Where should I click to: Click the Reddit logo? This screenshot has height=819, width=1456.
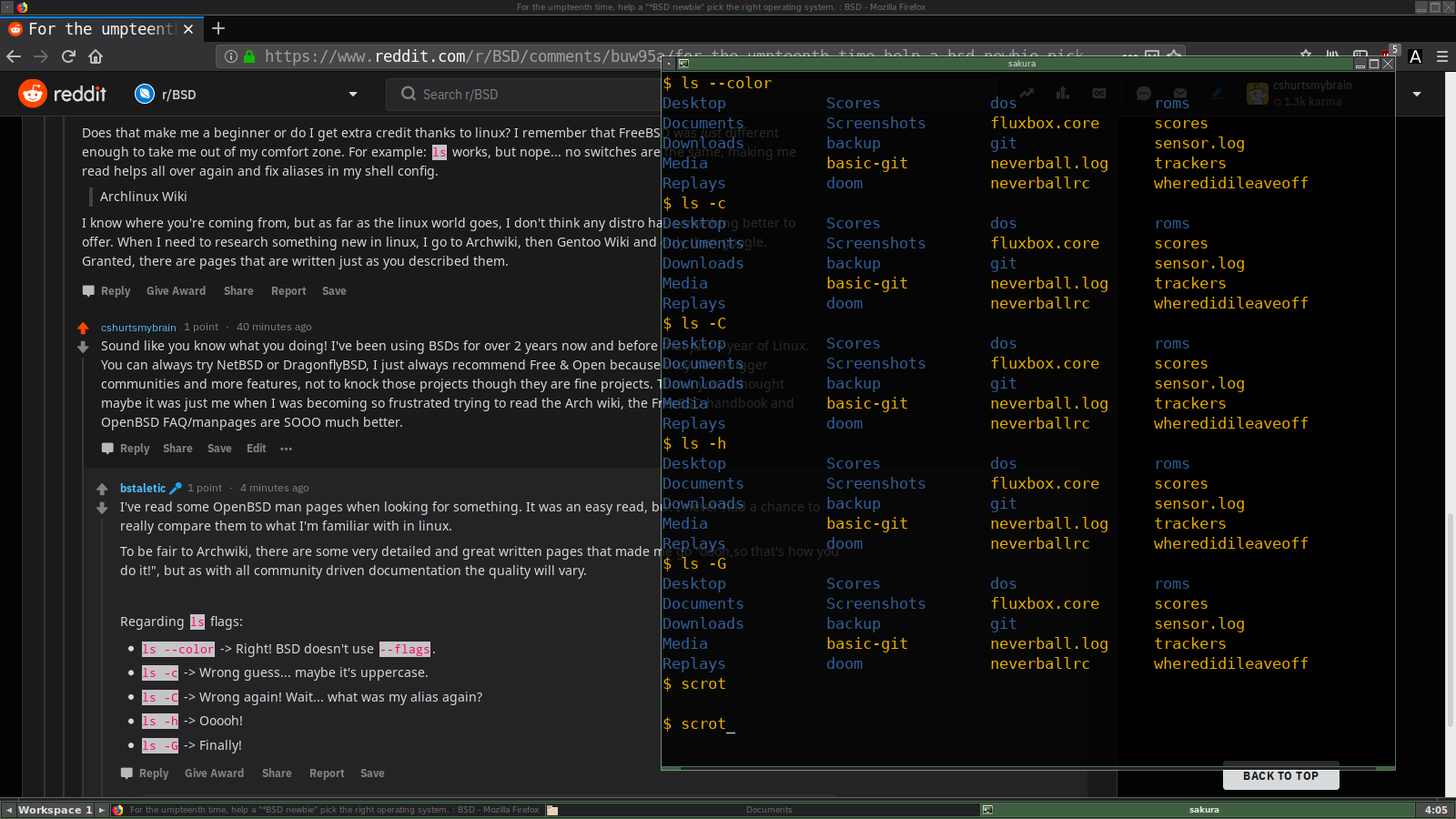[63, 94]
